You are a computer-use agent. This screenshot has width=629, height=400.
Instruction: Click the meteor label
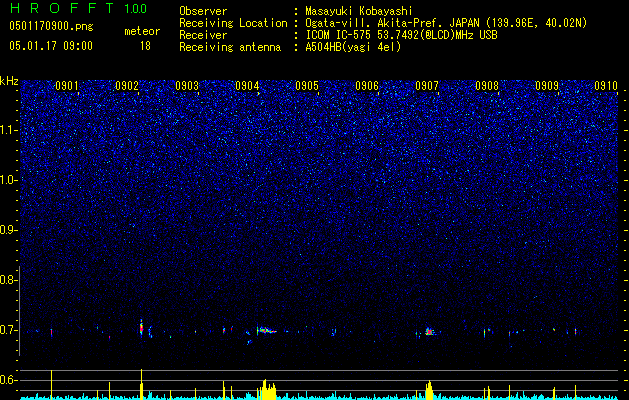142,31
